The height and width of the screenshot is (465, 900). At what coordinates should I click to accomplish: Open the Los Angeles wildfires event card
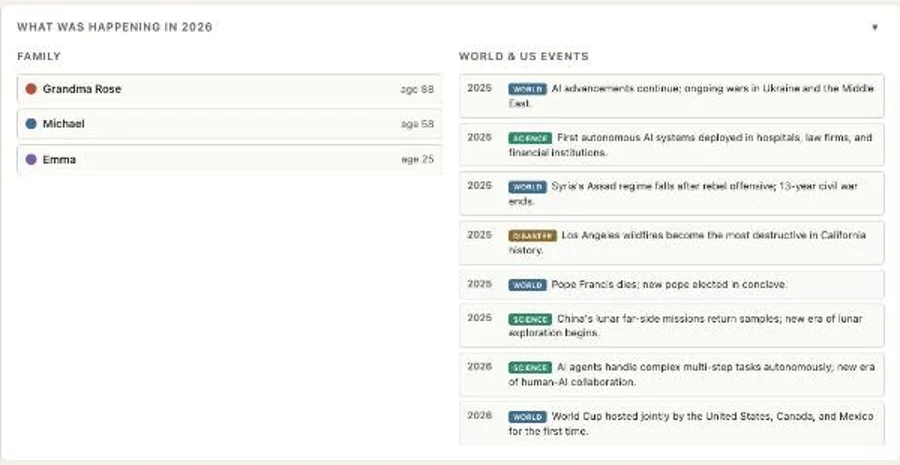(x=672, y=243)
